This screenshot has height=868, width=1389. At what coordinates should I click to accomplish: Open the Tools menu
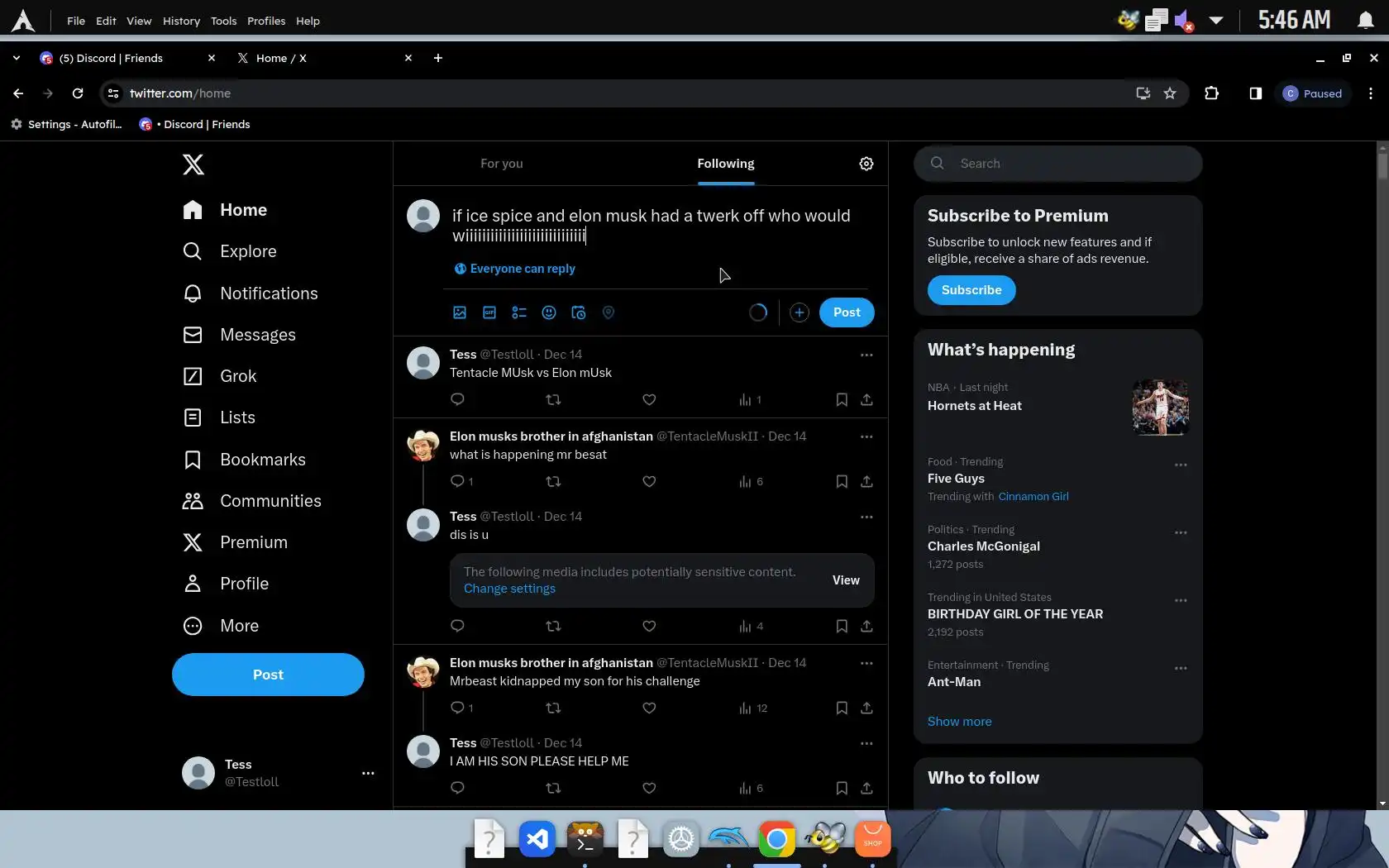coord(223,21)
